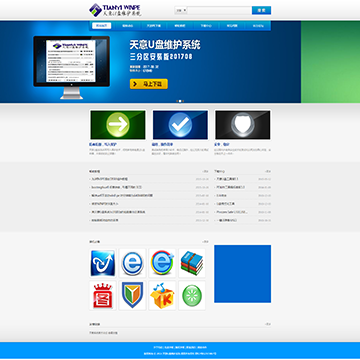Open the third navigation menu item
The width and height of the screenshot is (360, 360).
pyautogui.click(x=154, y=26)
